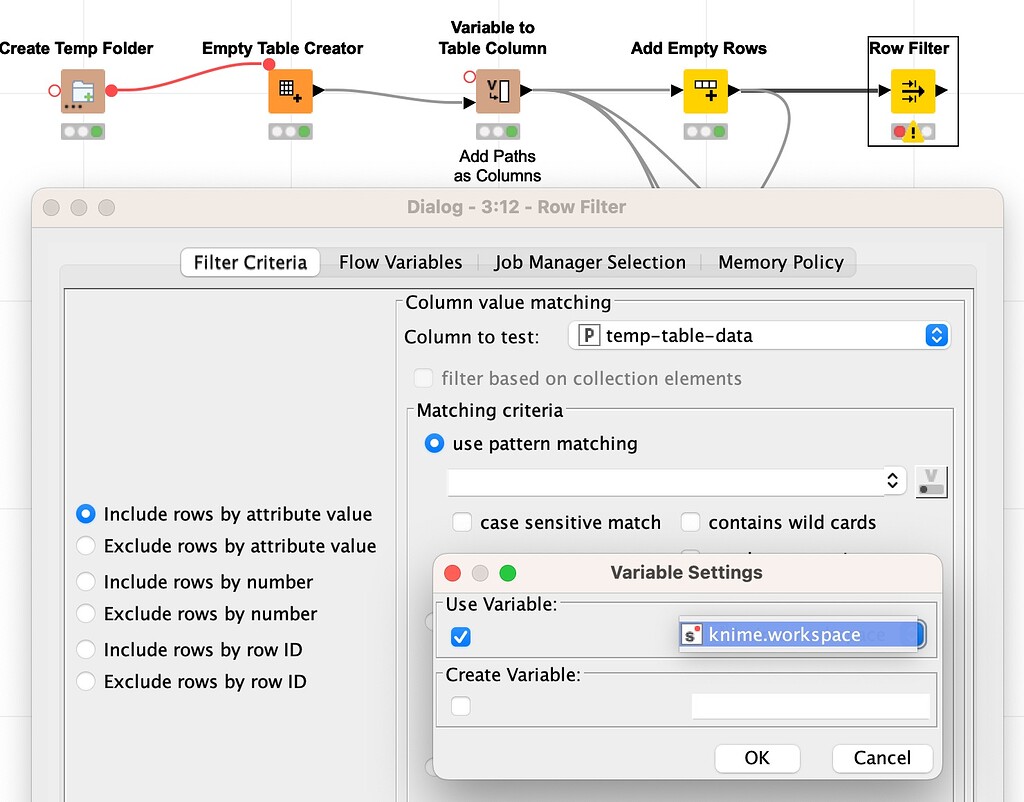Click the variable settings V button beside pattern field
The width and height of the screenshot is (1024, 802).
coord(930,481)
